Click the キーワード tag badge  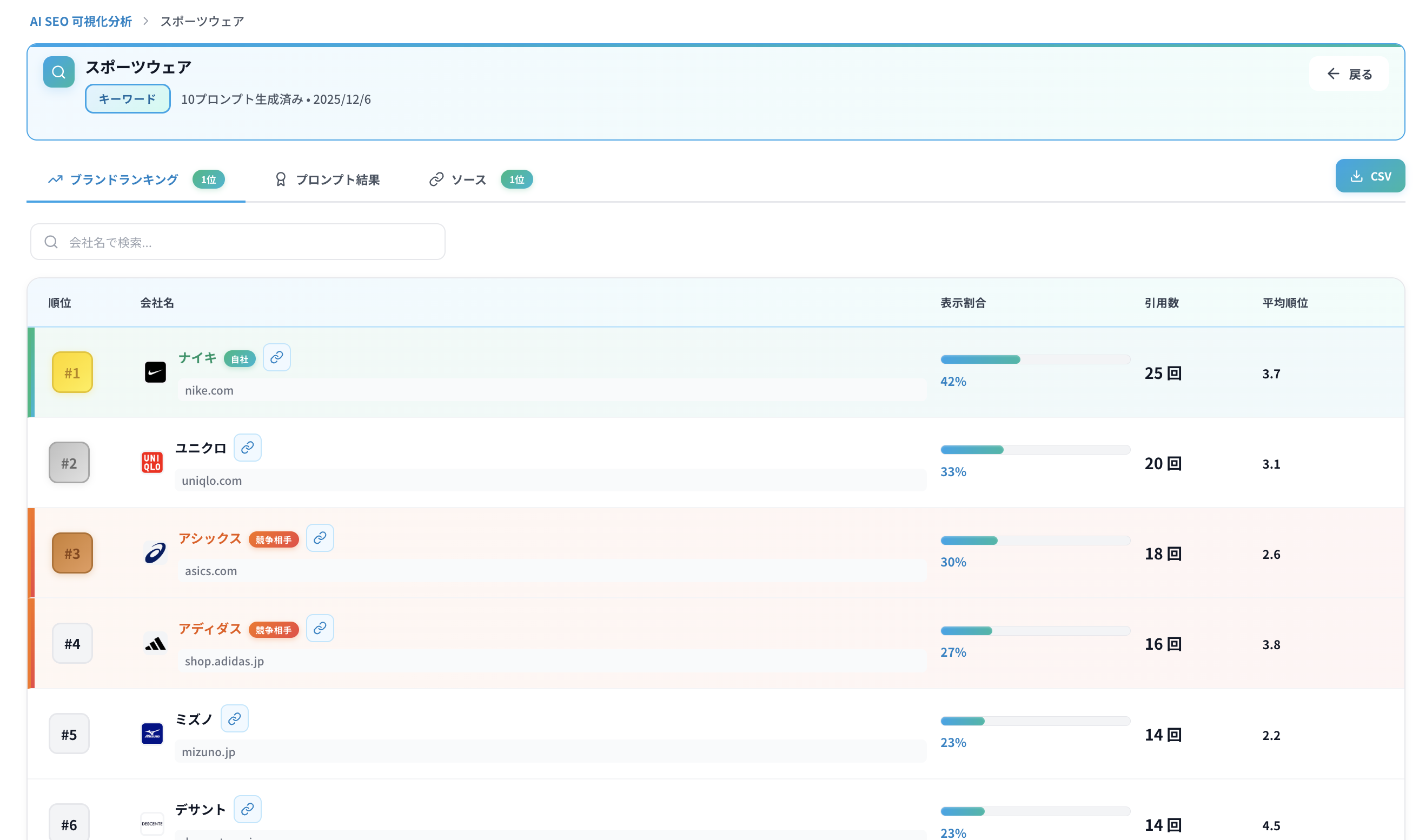click(x=128, y=99)
